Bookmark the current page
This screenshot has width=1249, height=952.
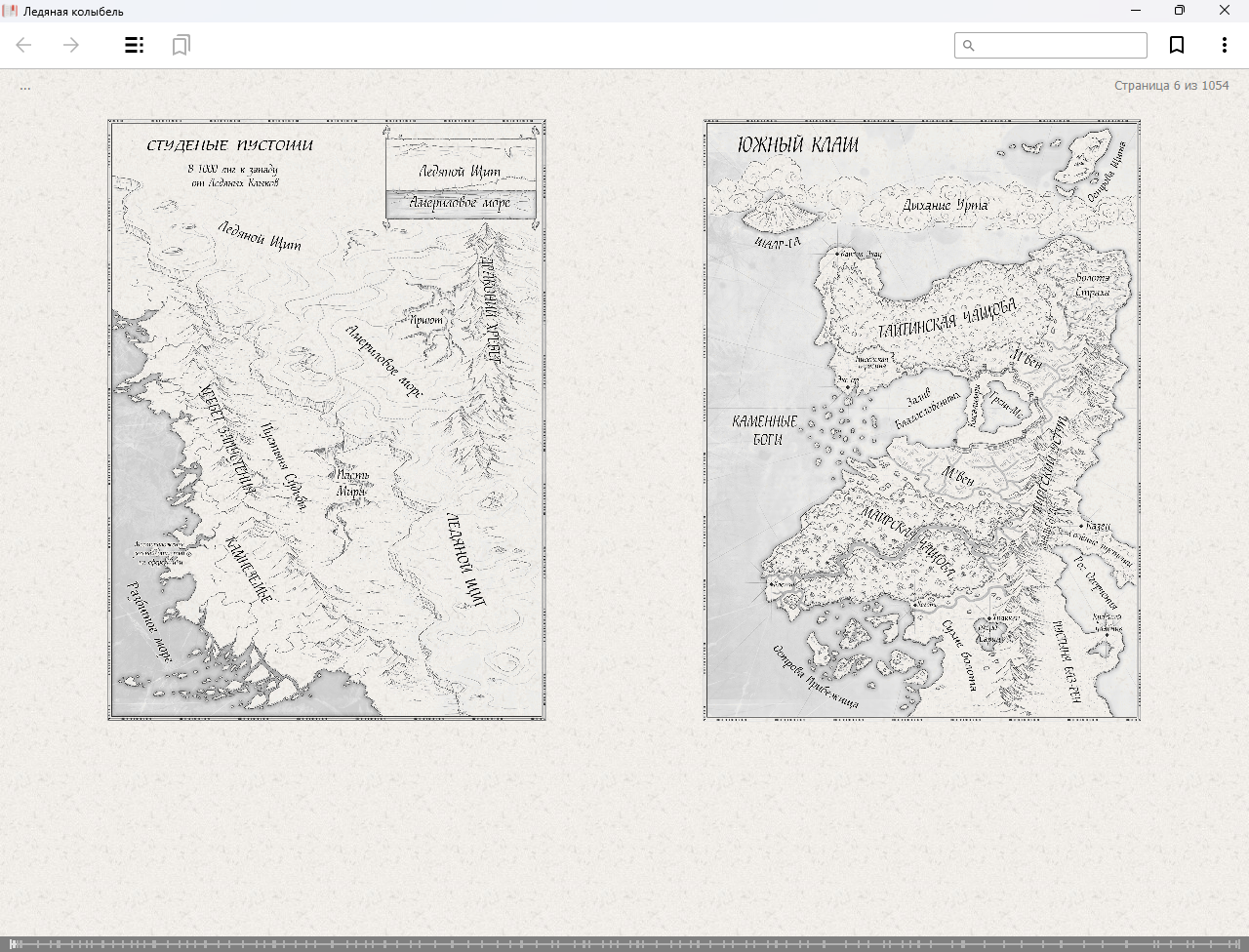[1177, 45]
